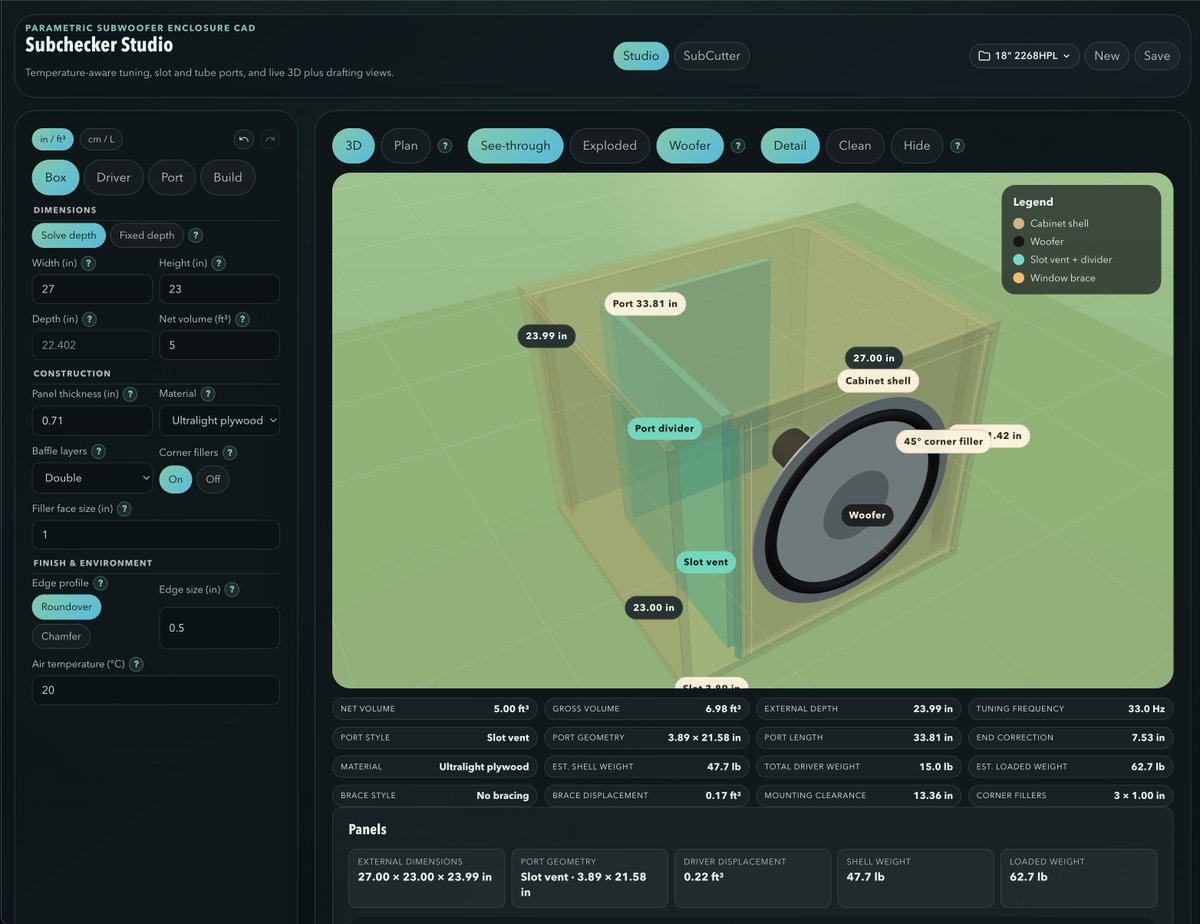Click the Height input field
This screenshot has width=1200, height=924.
219,290
